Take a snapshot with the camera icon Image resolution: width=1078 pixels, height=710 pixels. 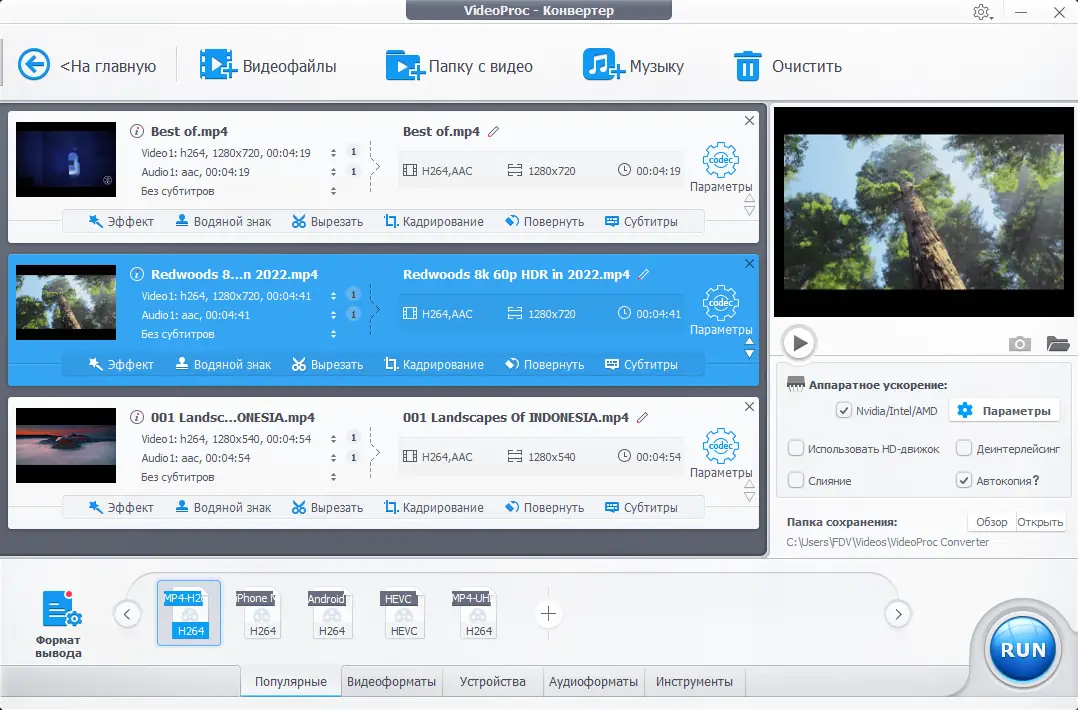[1020, 343]
